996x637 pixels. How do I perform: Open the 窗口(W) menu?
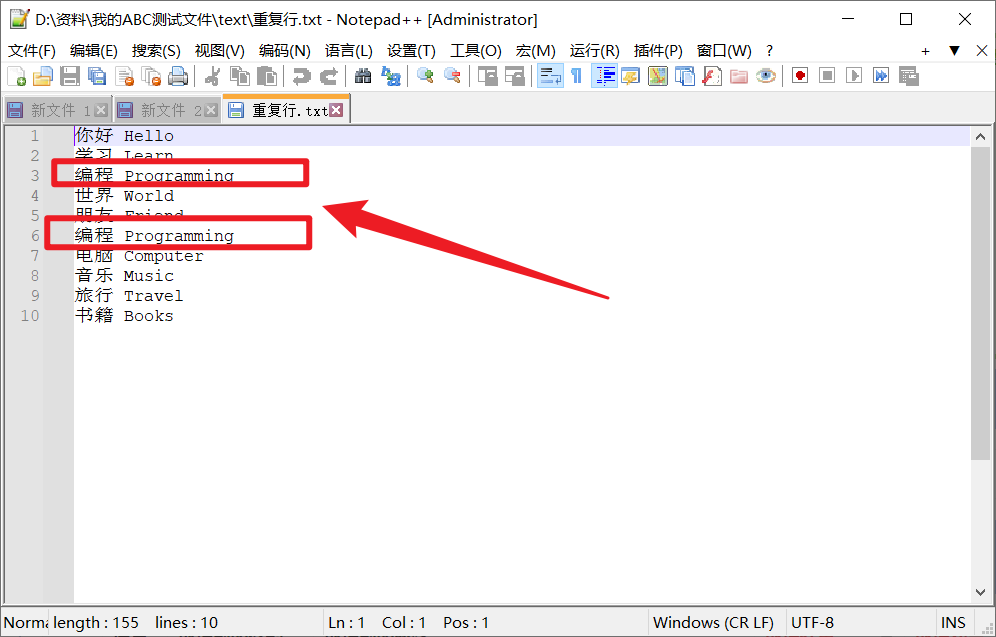(x=724, y=51)
